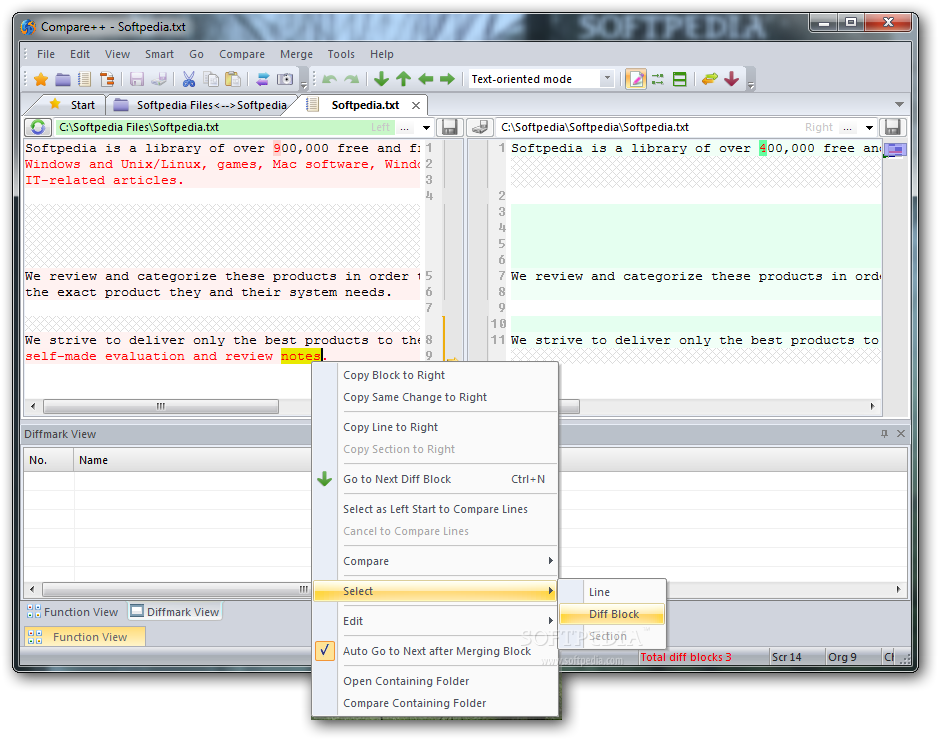Select Diff Block in submenu
Screen dimensions: 939x740
point(612,614)
